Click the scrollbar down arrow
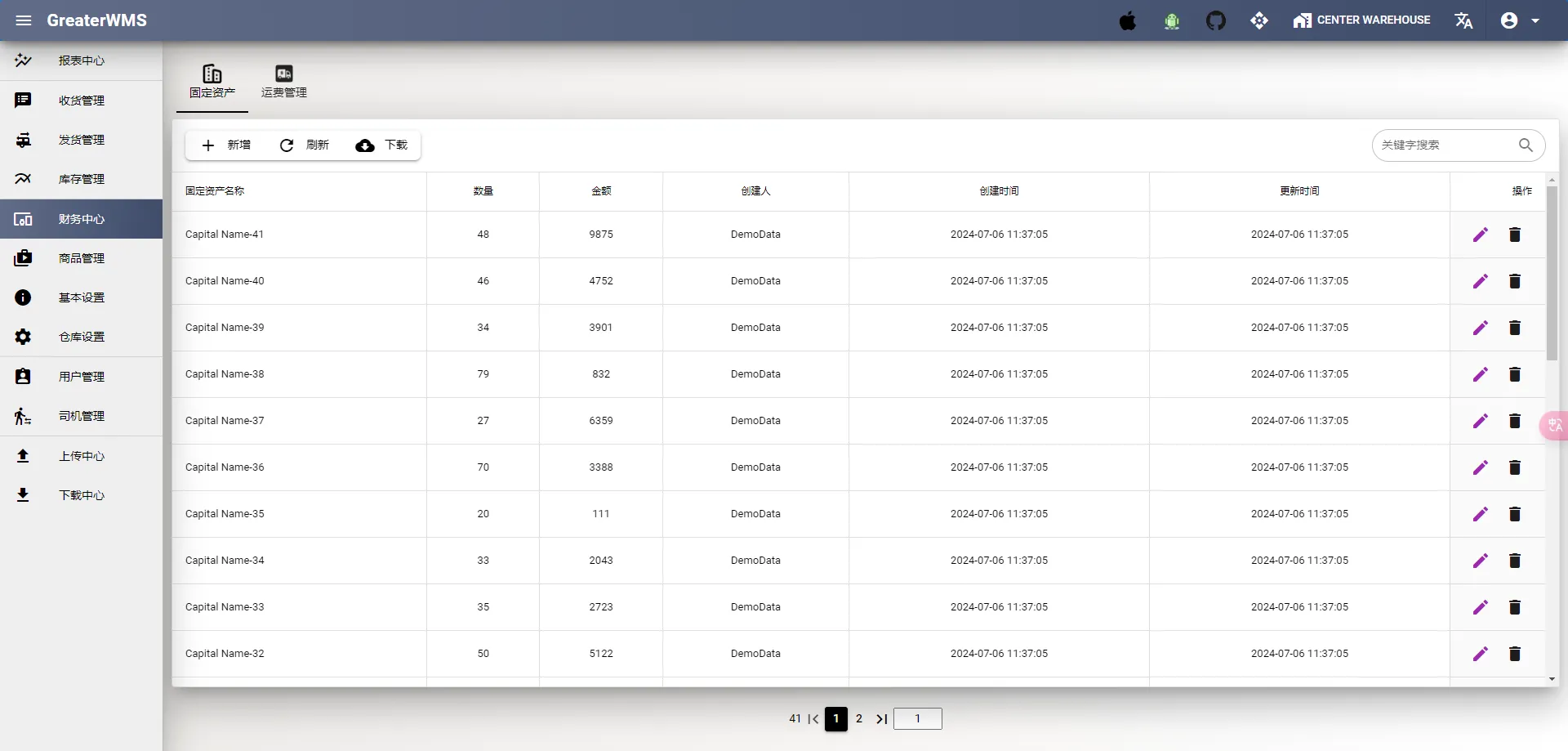The height and width of the screenshot is (751, 1568). click(x=1552, y=679)
